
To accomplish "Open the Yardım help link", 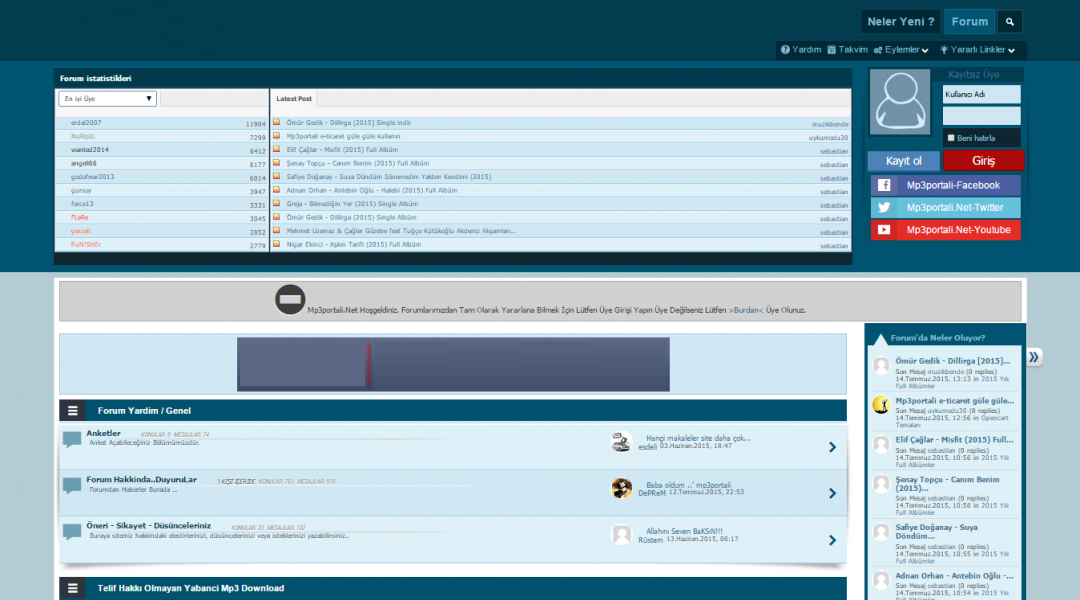I will (x=801, y=50).
